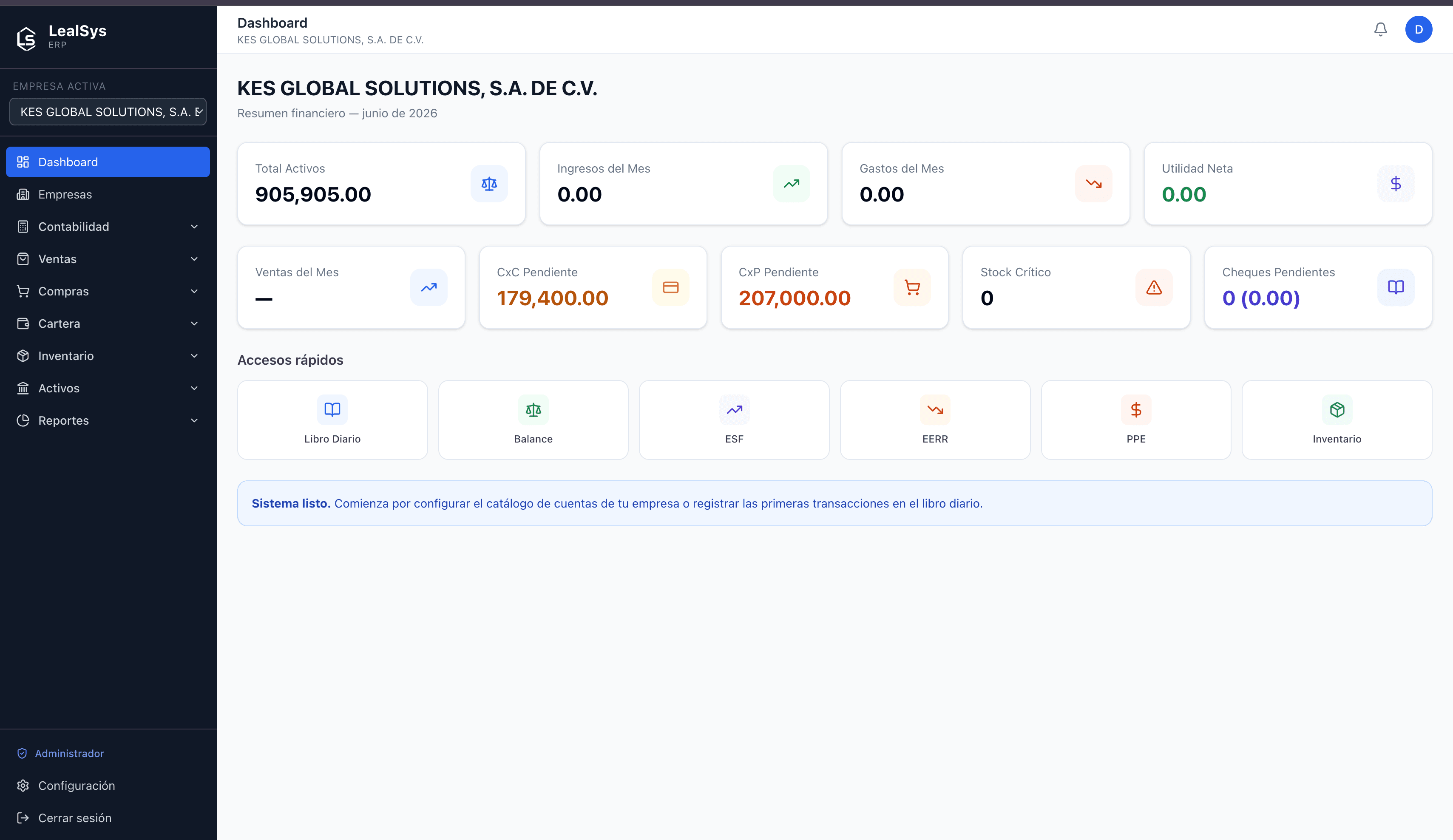Click the Sistema listo info banner
Viewport: 1453px width, 840px height.
834,503
